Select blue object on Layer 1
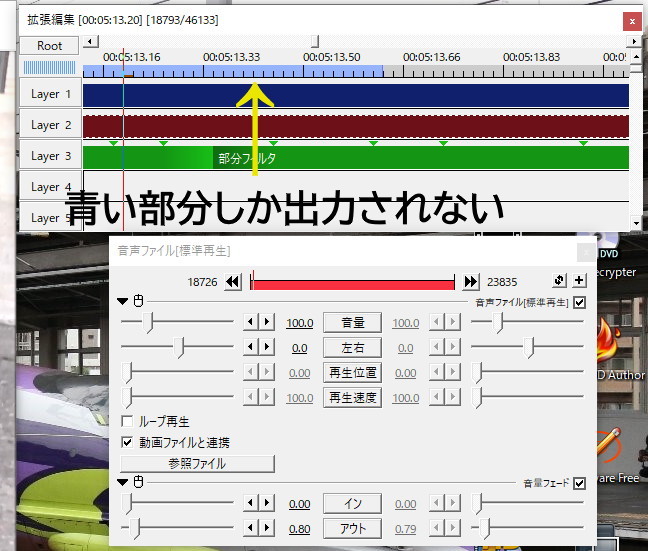Image resolution: width=648 pixels, height=551 pixels. (x=356, y=95)
